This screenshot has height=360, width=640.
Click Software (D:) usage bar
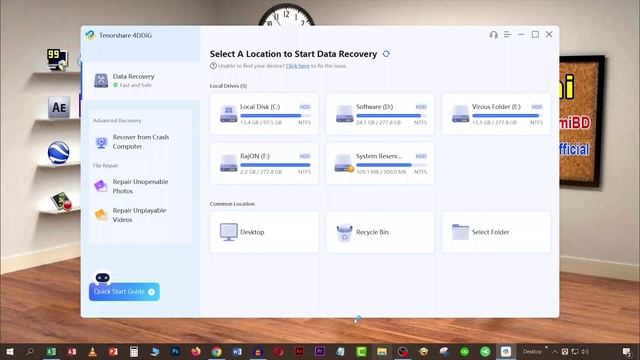[x=391, y=116]
